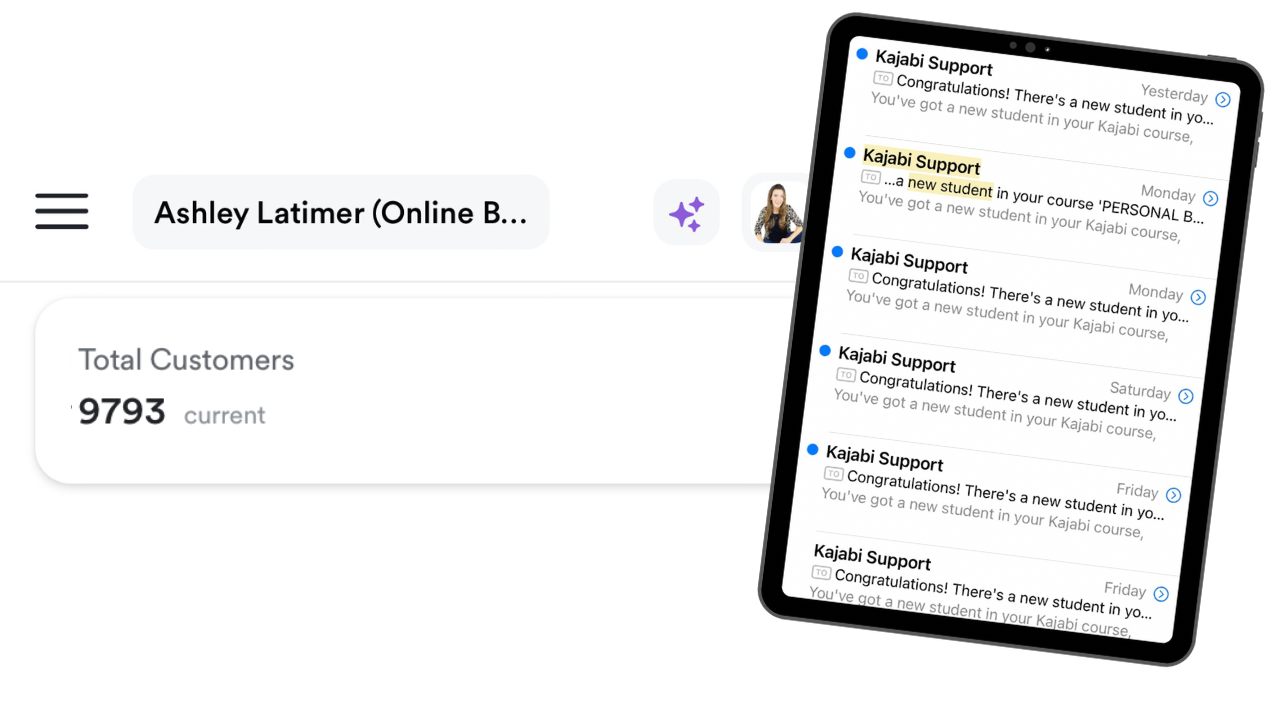Click the unread dot beside highlighted Kajabi Support
The height and width of the screenshot is (720, 1280).
[x=850, y=153]
